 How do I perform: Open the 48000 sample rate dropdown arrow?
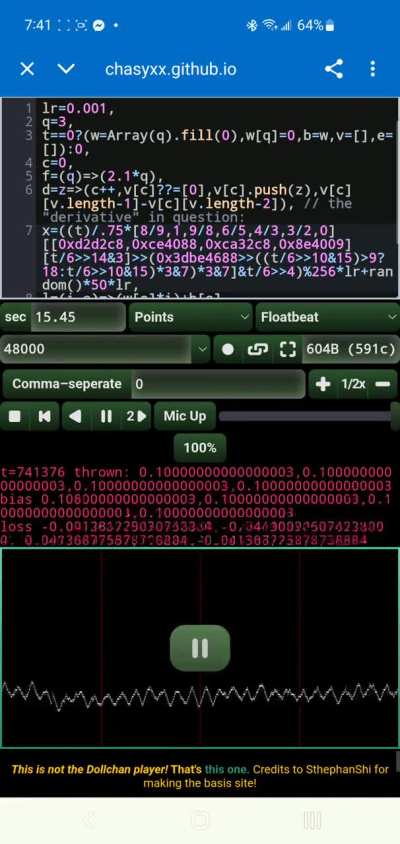202,349
